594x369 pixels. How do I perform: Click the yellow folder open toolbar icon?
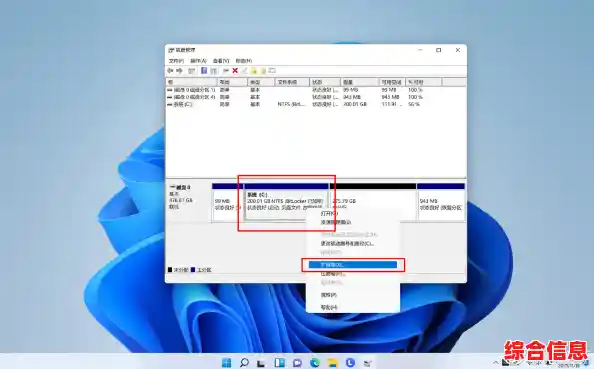point(254,71)
